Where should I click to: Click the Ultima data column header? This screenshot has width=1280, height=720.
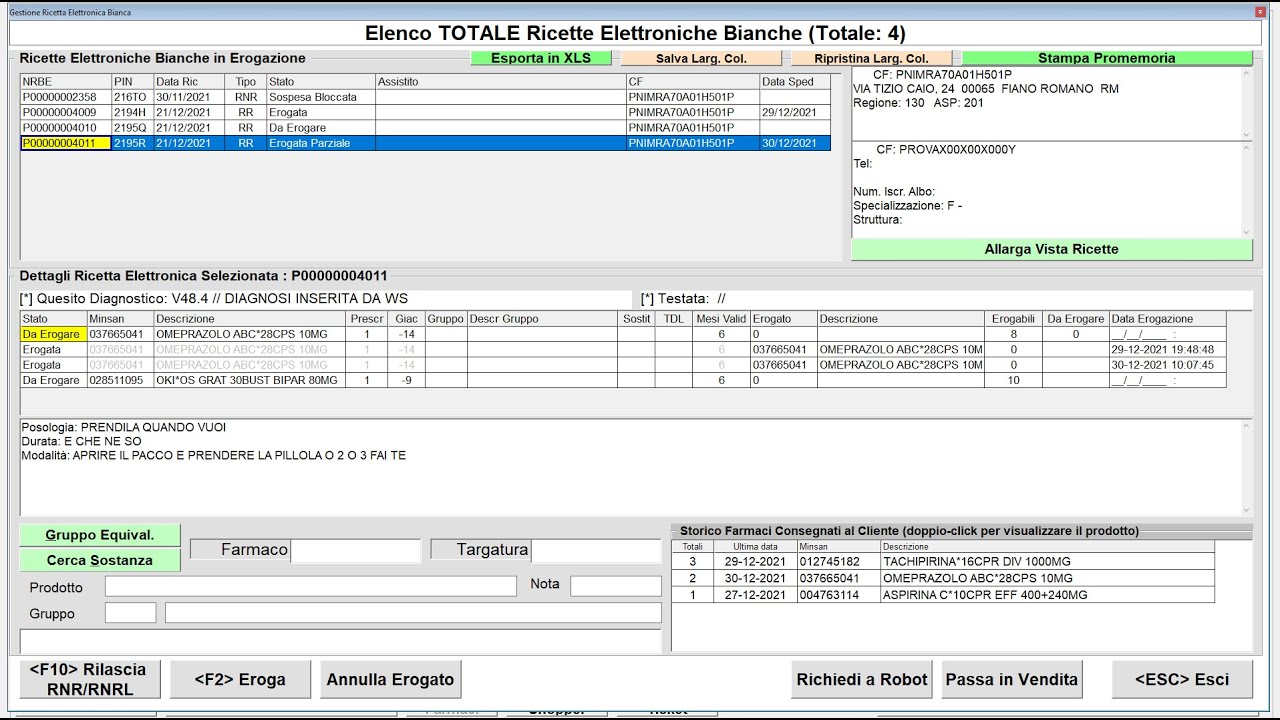[x=755, y=547]
